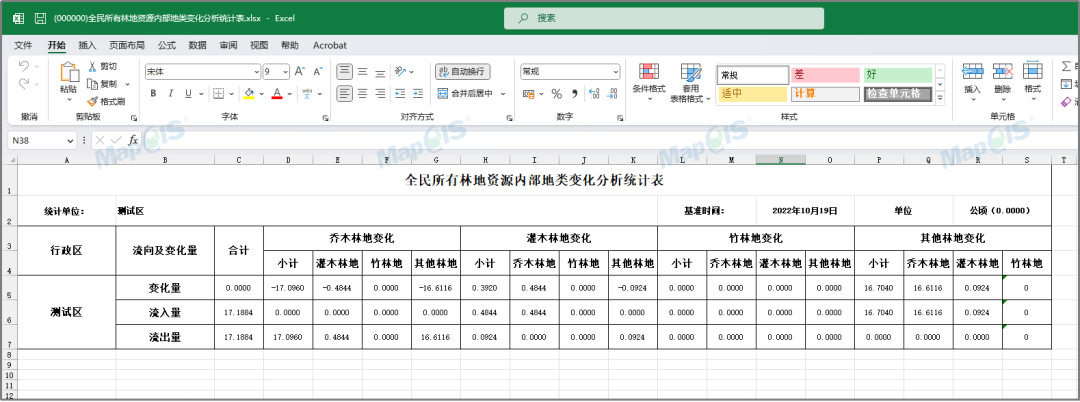Increase indent of cell text
This screenshot has height=402, width=1080.
click(418, 94)
